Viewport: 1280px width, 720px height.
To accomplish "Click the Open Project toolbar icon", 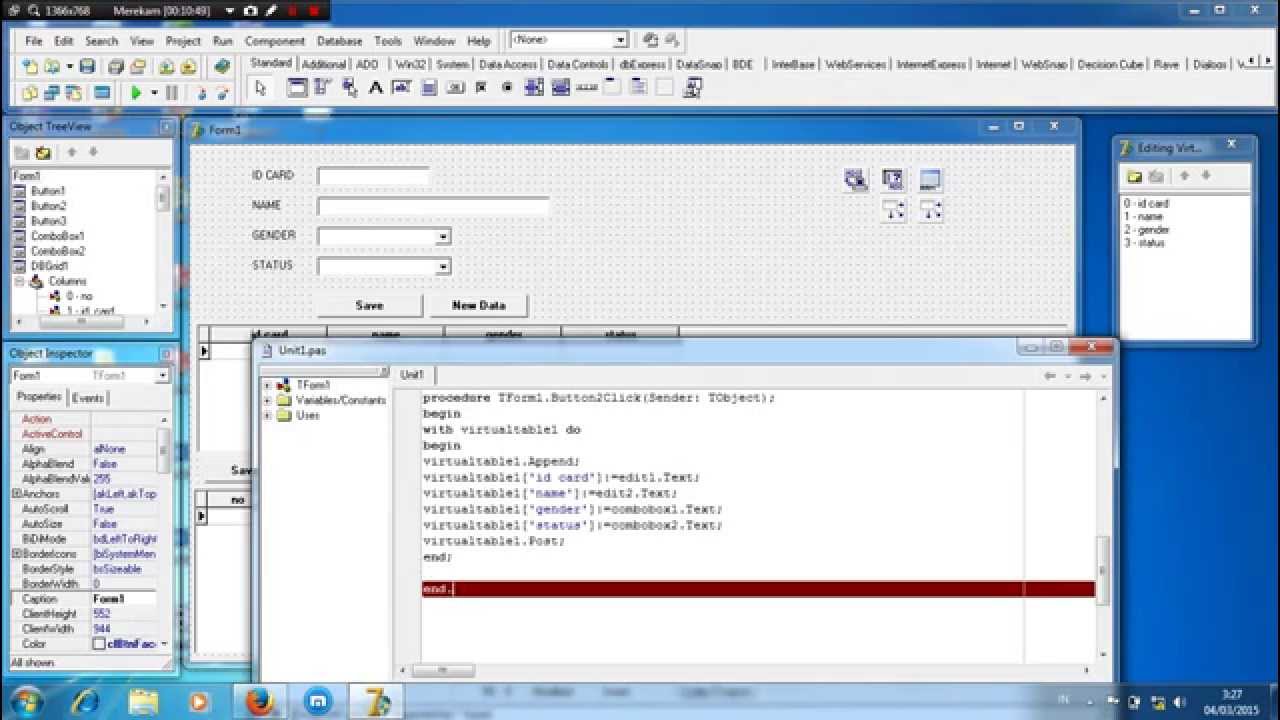I will click(x=138, y=66).
